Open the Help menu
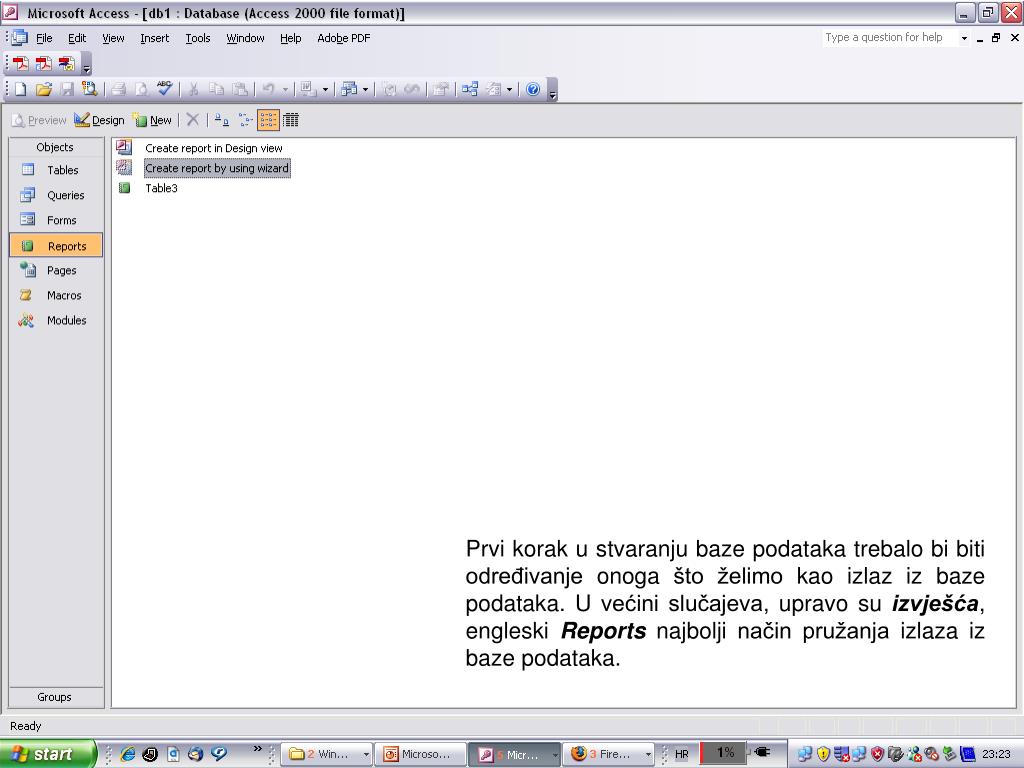The height and width of the screenshot is (768, 1024). [x=291, y=38]
